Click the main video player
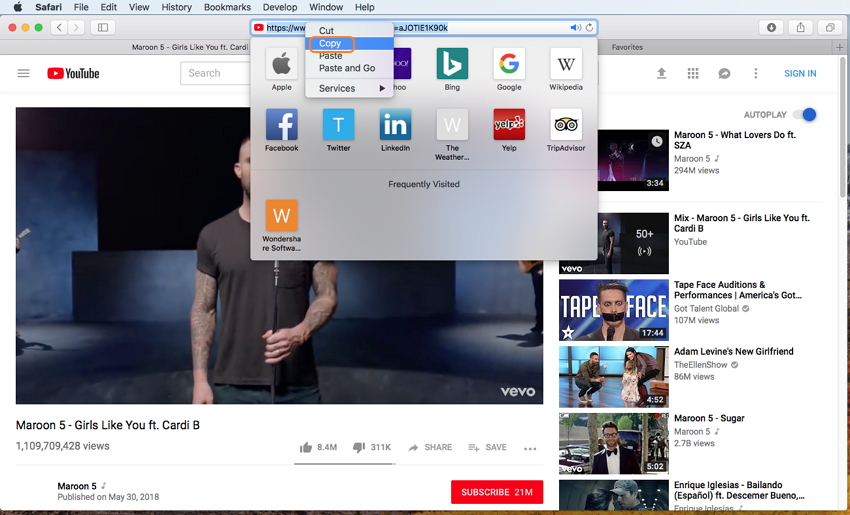 click(279, 255)
